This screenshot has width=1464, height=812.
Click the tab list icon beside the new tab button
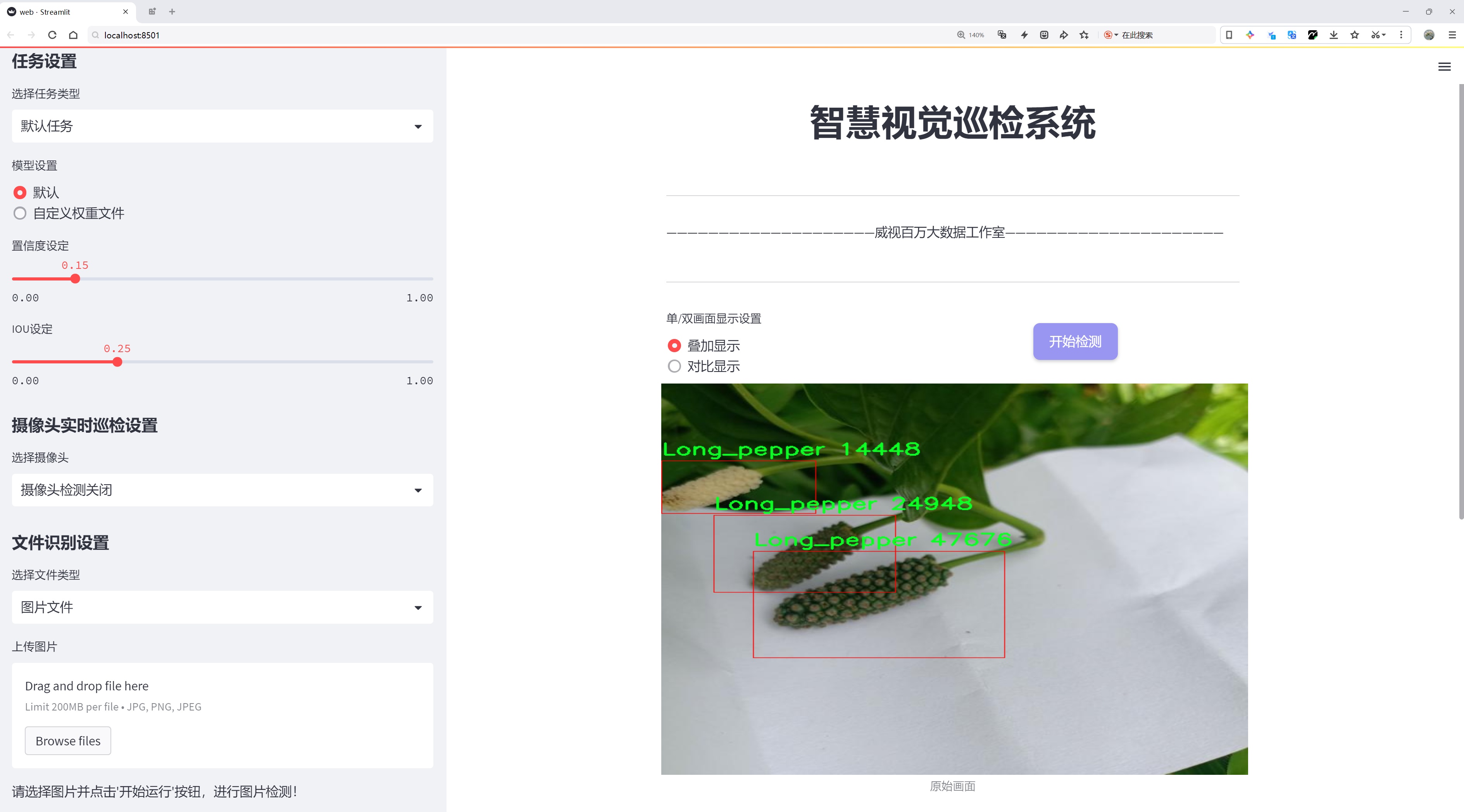152,11
